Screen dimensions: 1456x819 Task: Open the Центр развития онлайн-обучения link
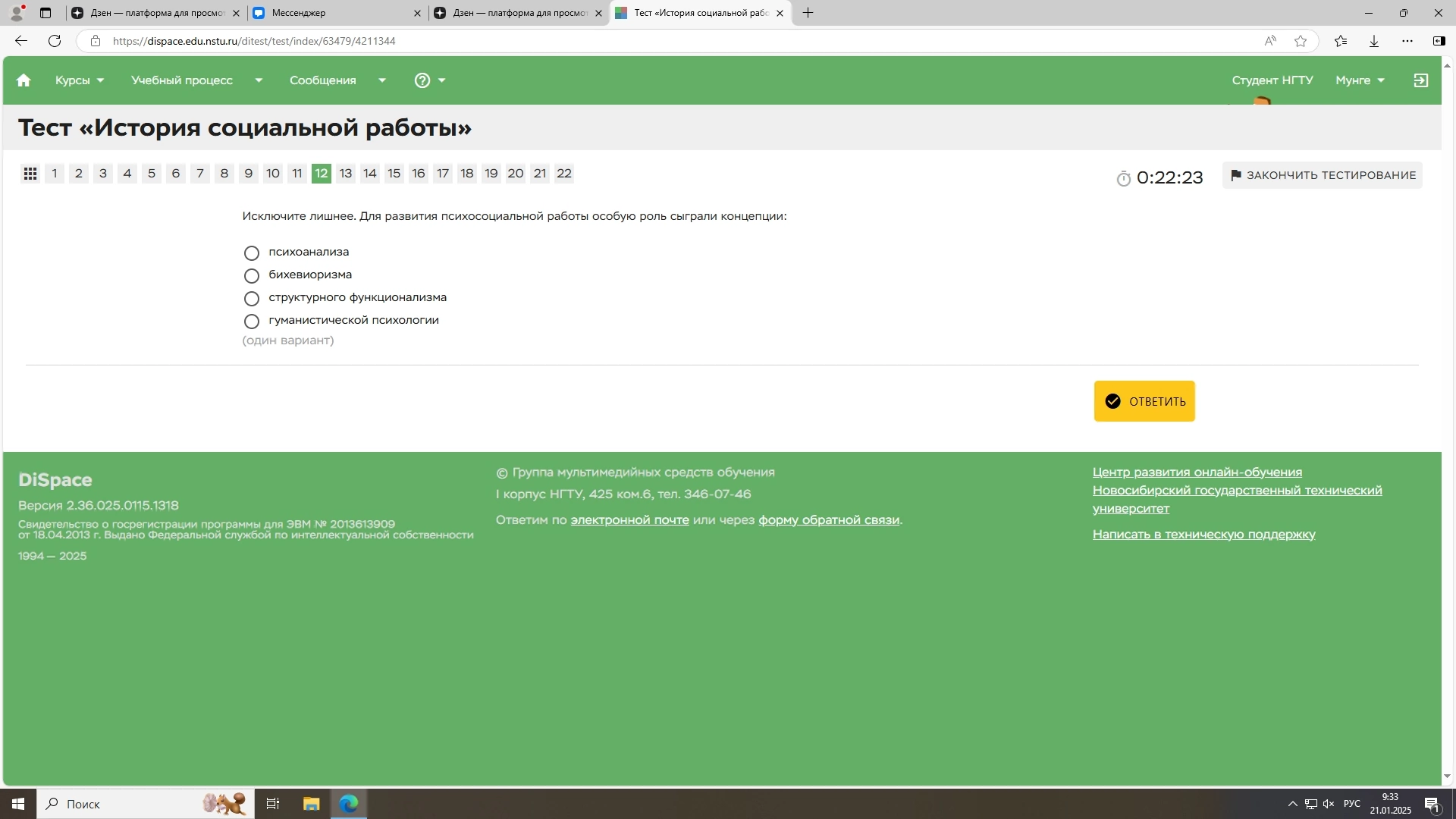[1197, 472]
